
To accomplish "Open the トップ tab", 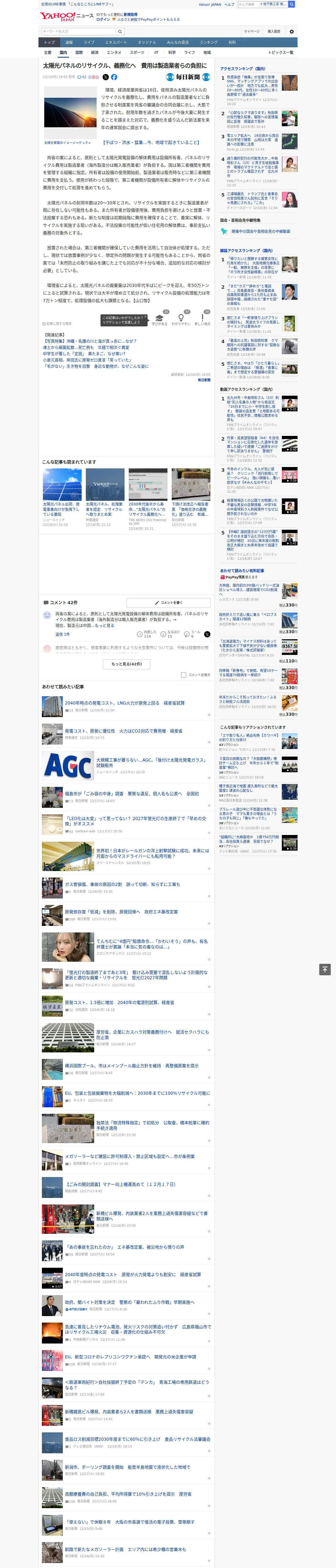I will tap(49, 43).
